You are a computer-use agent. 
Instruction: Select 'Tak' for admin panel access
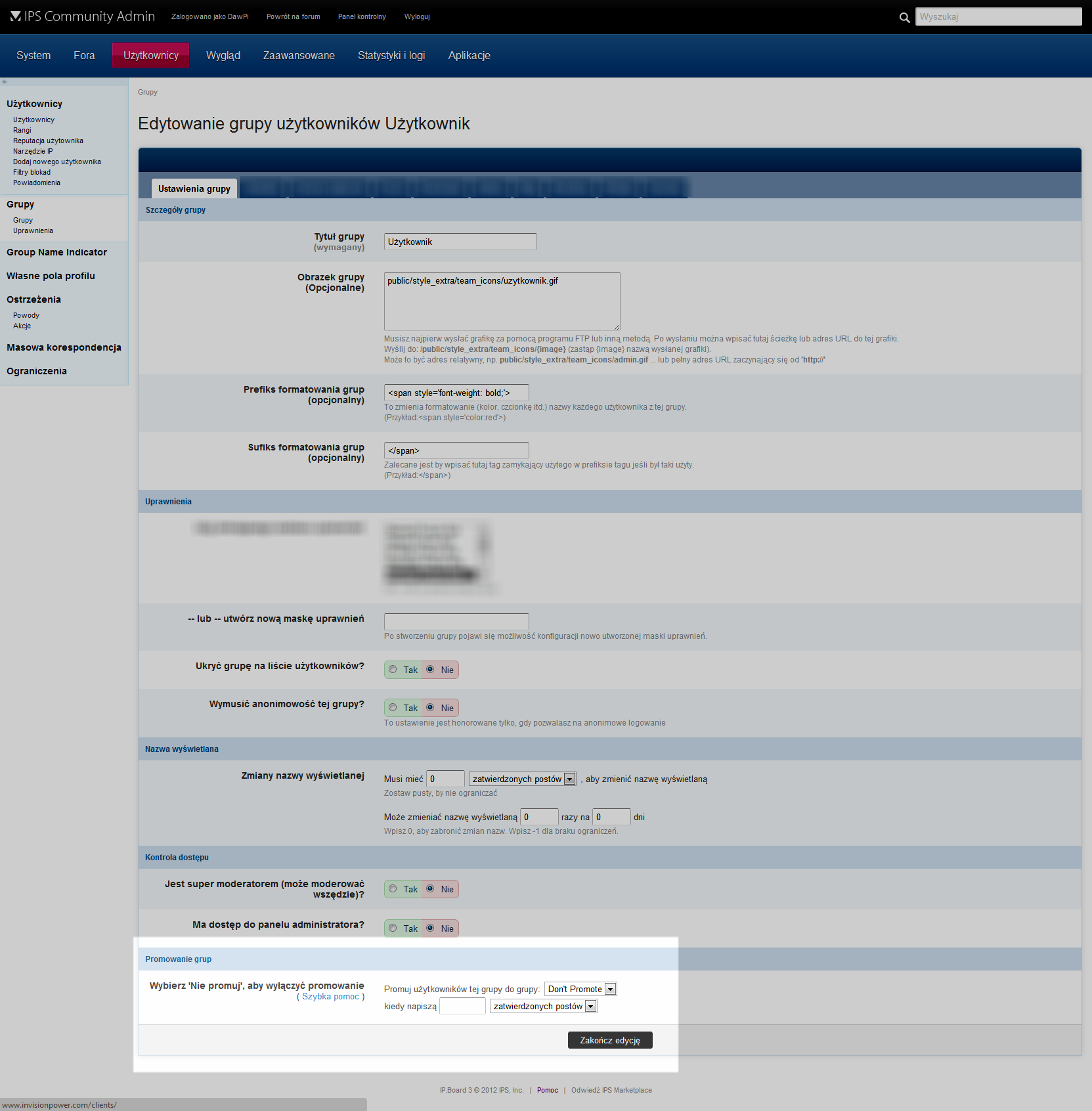(x=393, y=928)
